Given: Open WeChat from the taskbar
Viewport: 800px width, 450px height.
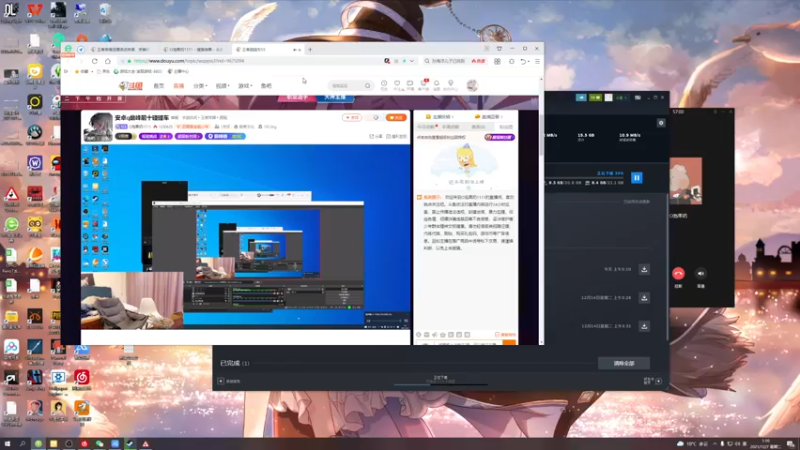Looking at the screenshot, I should pyautogui.click(x=99, y=444).
